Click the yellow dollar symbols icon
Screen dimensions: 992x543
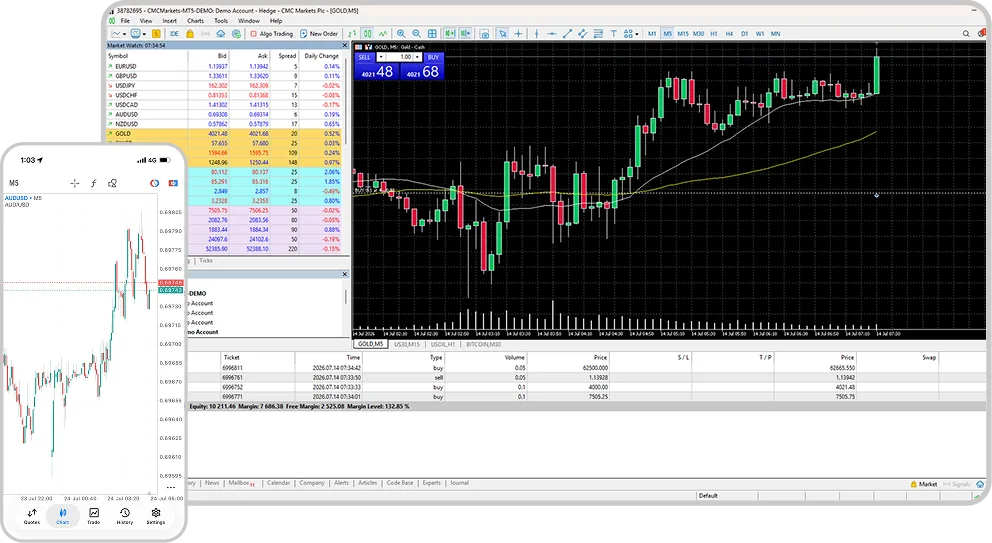(x=156, y=34)
